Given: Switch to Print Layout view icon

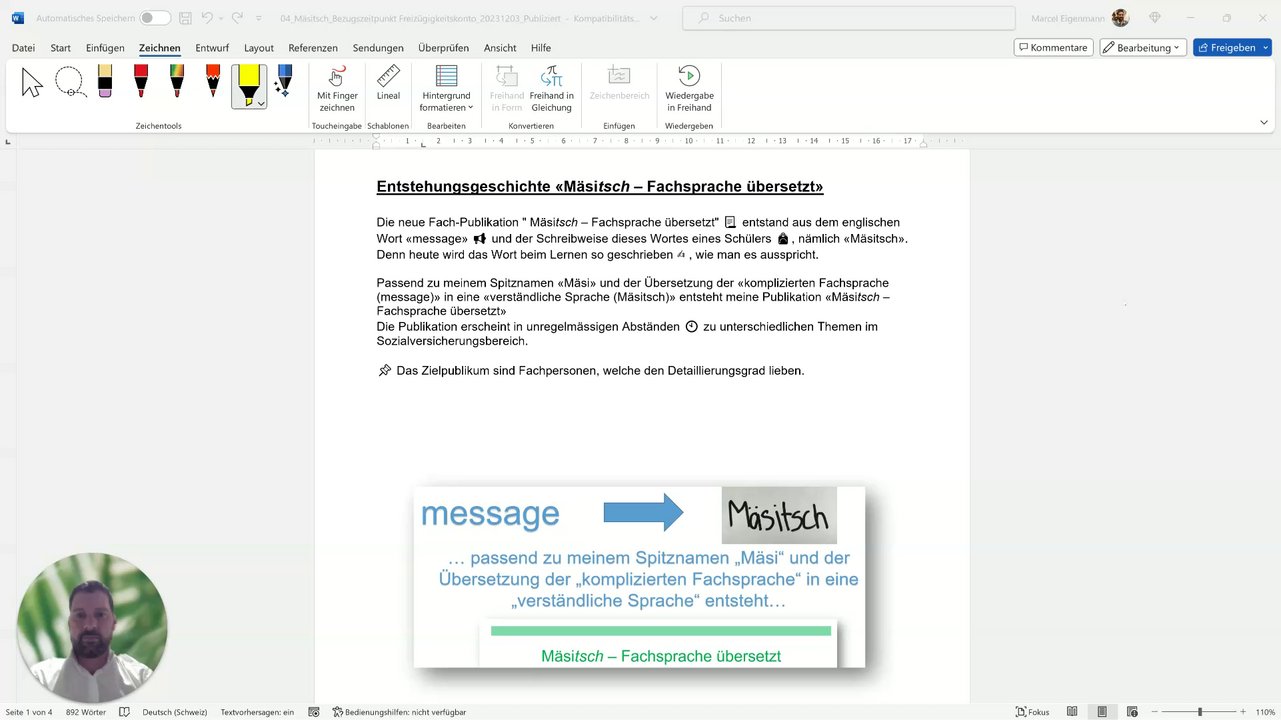Looking at the screenshot, I should [1102, 712].
